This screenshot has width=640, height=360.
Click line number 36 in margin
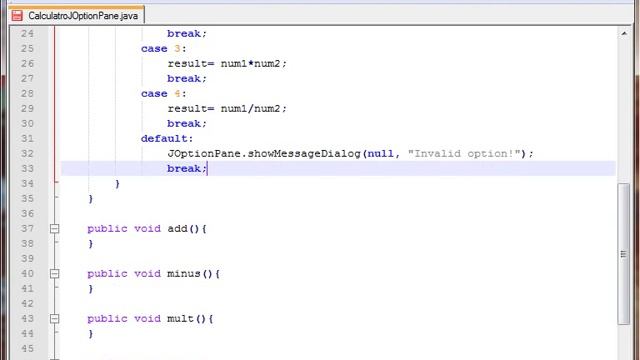[x=27, y=214]
